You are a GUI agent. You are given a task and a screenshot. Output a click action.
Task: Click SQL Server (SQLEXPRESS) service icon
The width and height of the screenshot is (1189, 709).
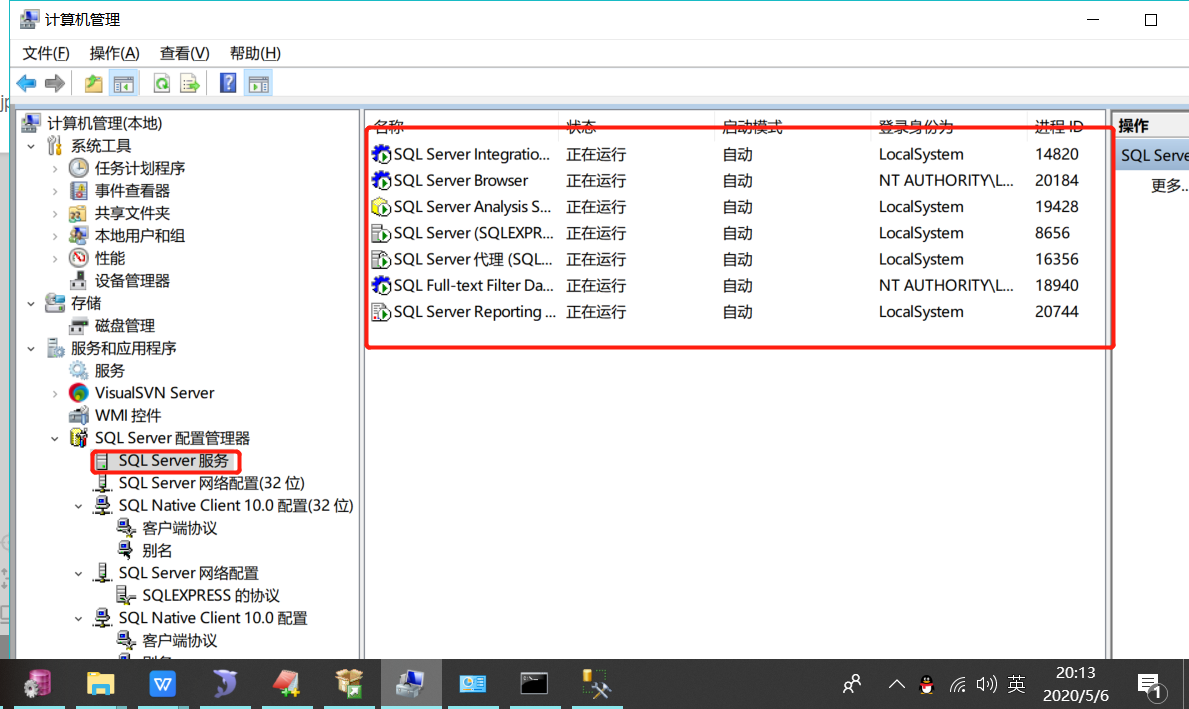(x=381, y=234)
